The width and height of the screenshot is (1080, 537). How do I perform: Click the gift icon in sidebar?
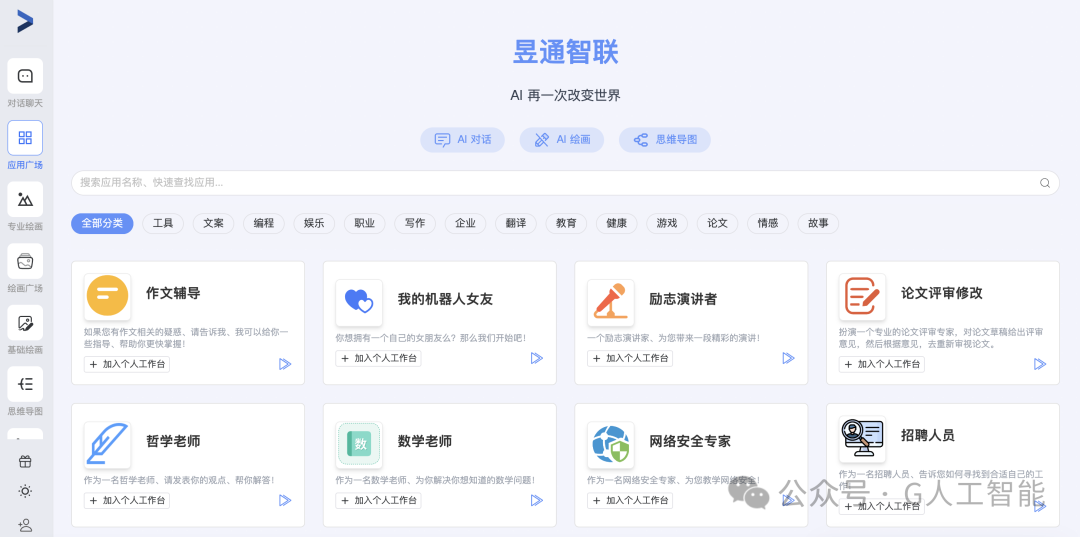25,461
